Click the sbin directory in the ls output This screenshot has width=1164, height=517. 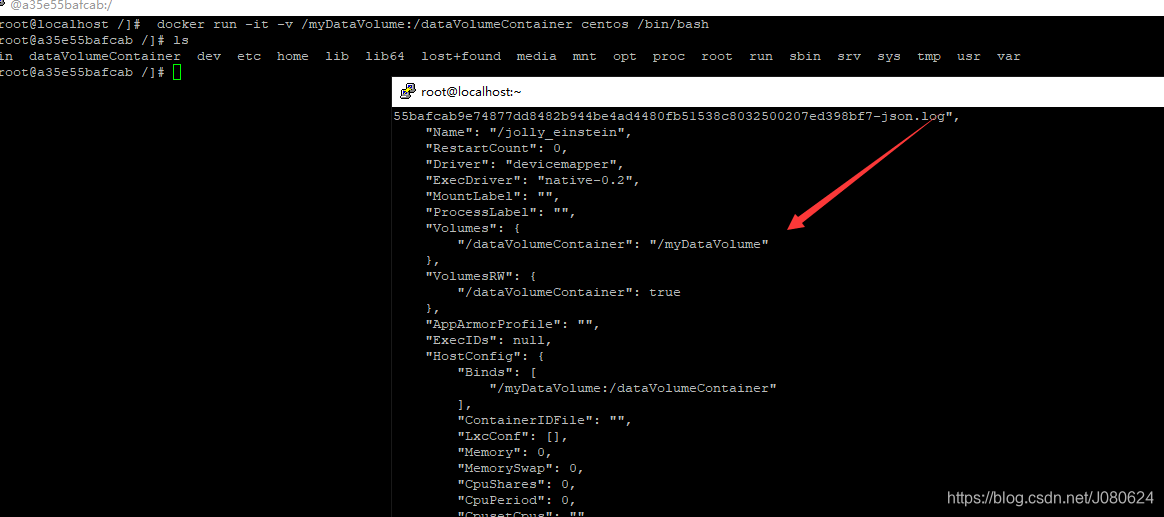coord(805,56)
